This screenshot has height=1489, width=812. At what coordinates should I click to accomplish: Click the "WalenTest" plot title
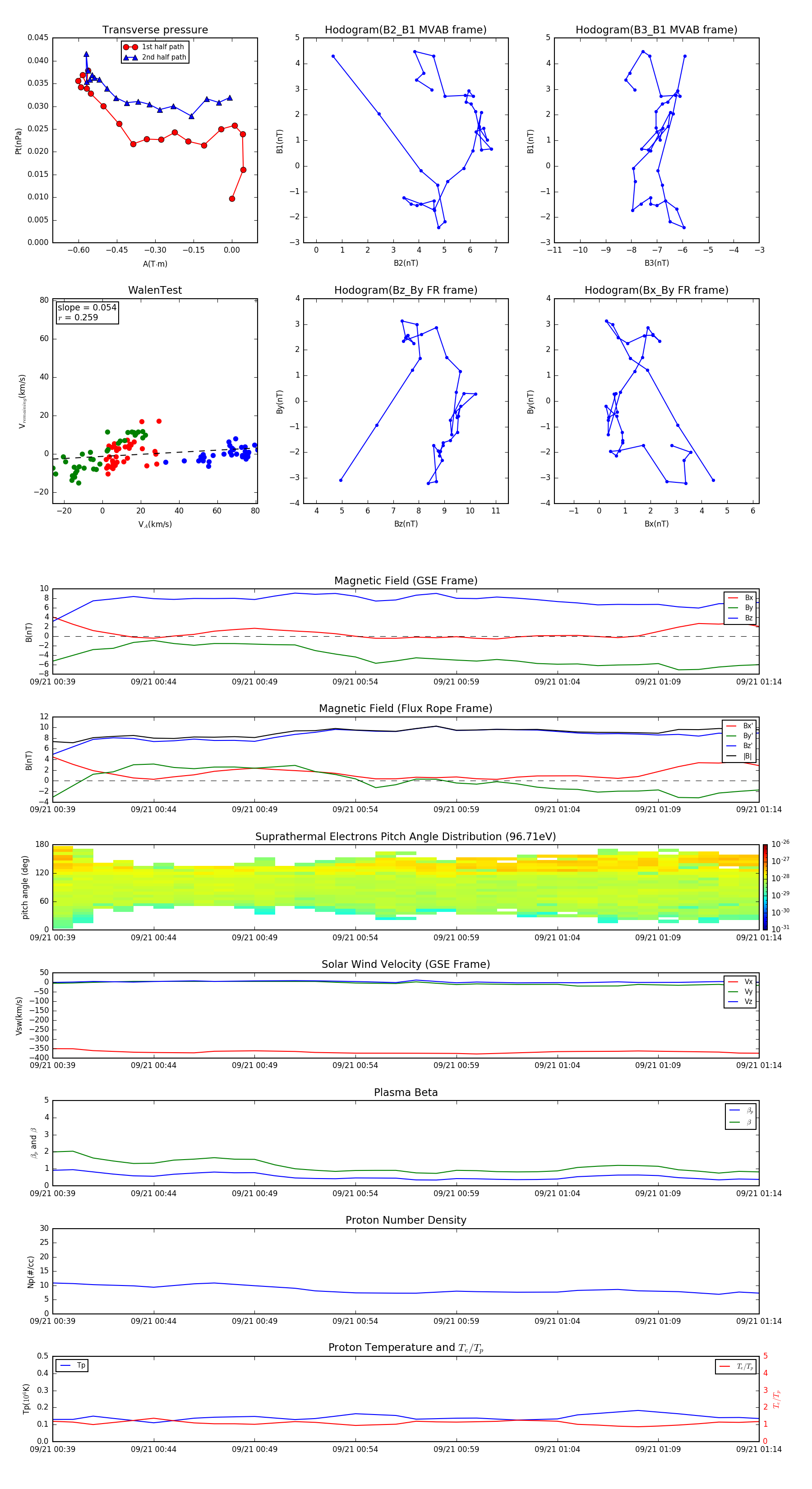coord(155,290)
